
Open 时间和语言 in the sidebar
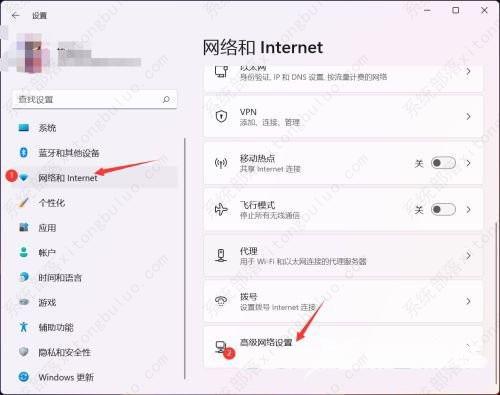95,277
